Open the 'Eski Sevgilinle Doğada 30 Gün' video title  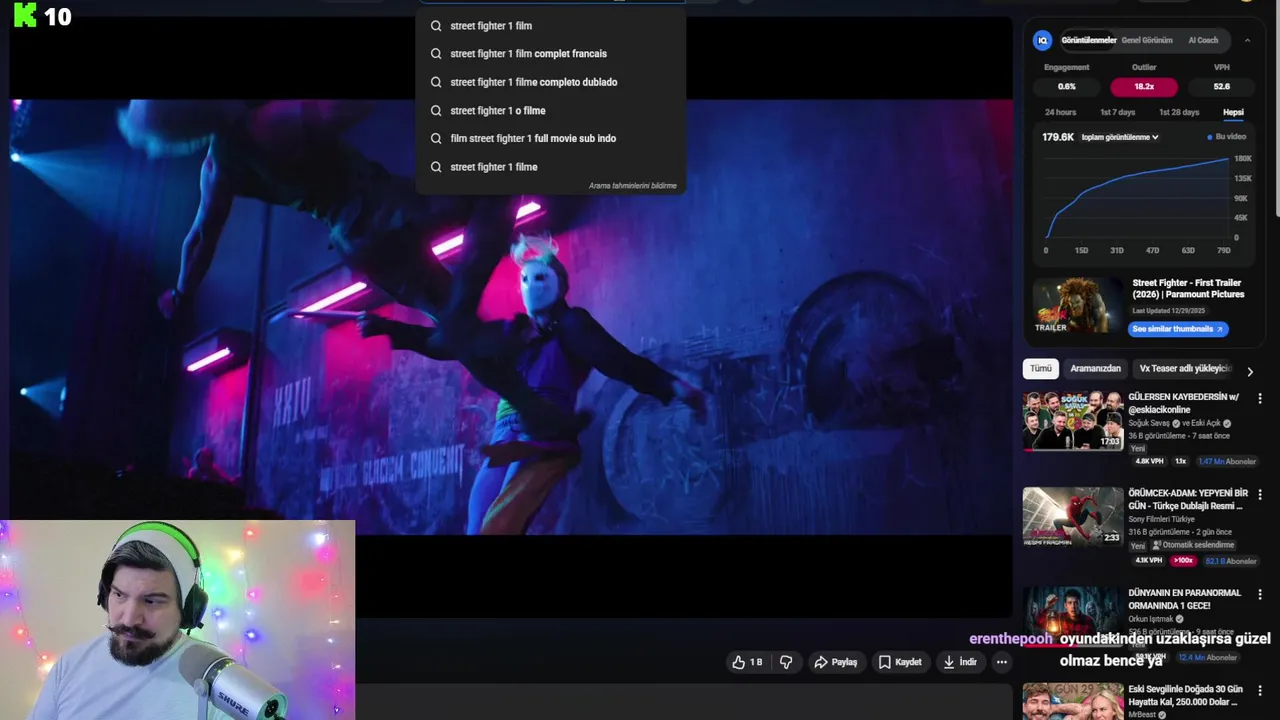1186,696
